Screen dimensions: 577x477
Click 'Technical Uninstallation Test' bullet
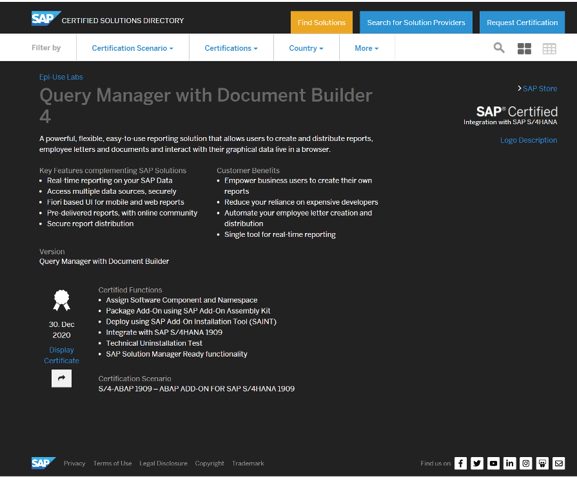[154, 343]
